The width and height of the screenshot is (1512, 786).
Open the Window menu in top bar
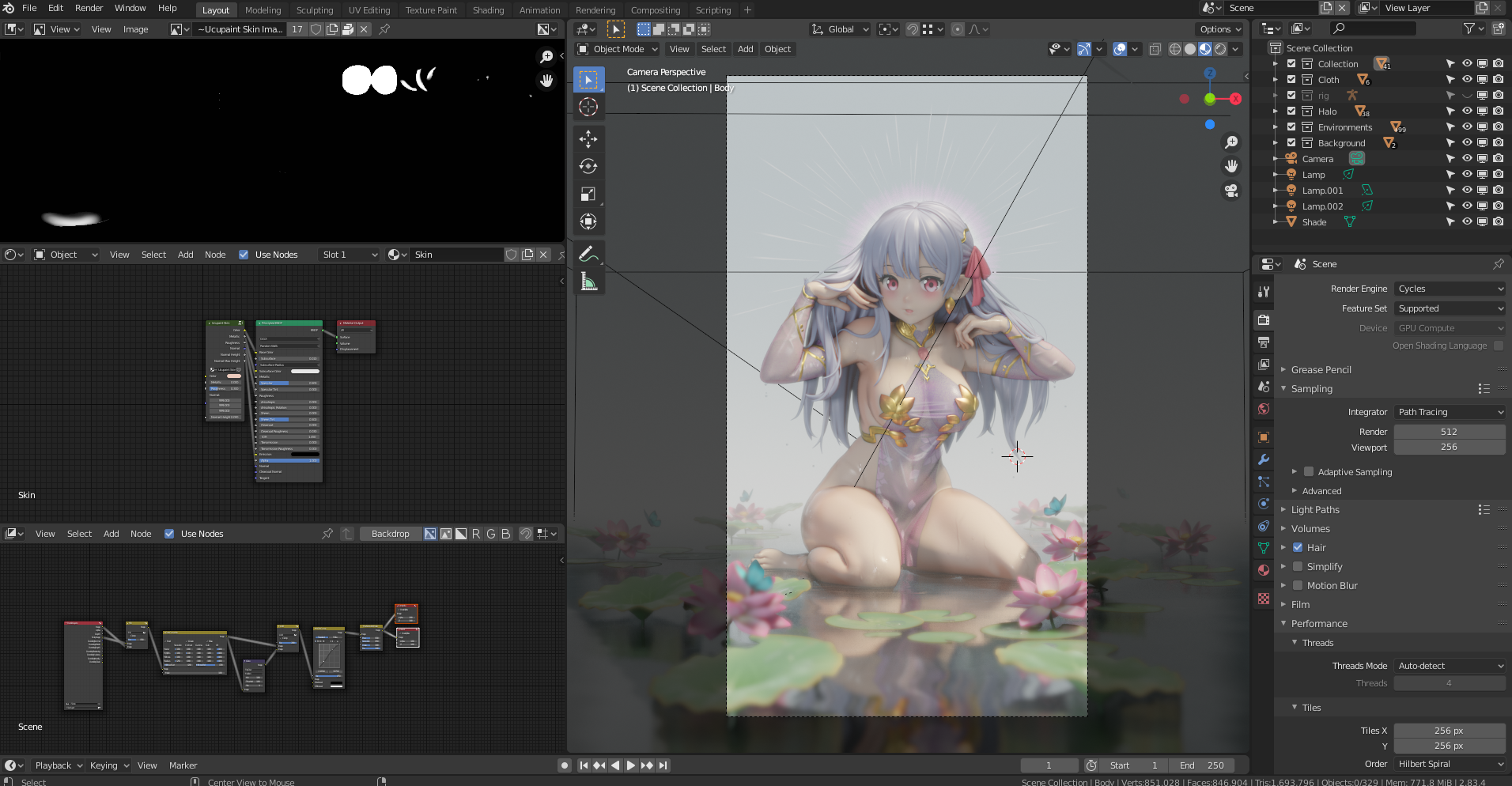[x=130, y=8]
